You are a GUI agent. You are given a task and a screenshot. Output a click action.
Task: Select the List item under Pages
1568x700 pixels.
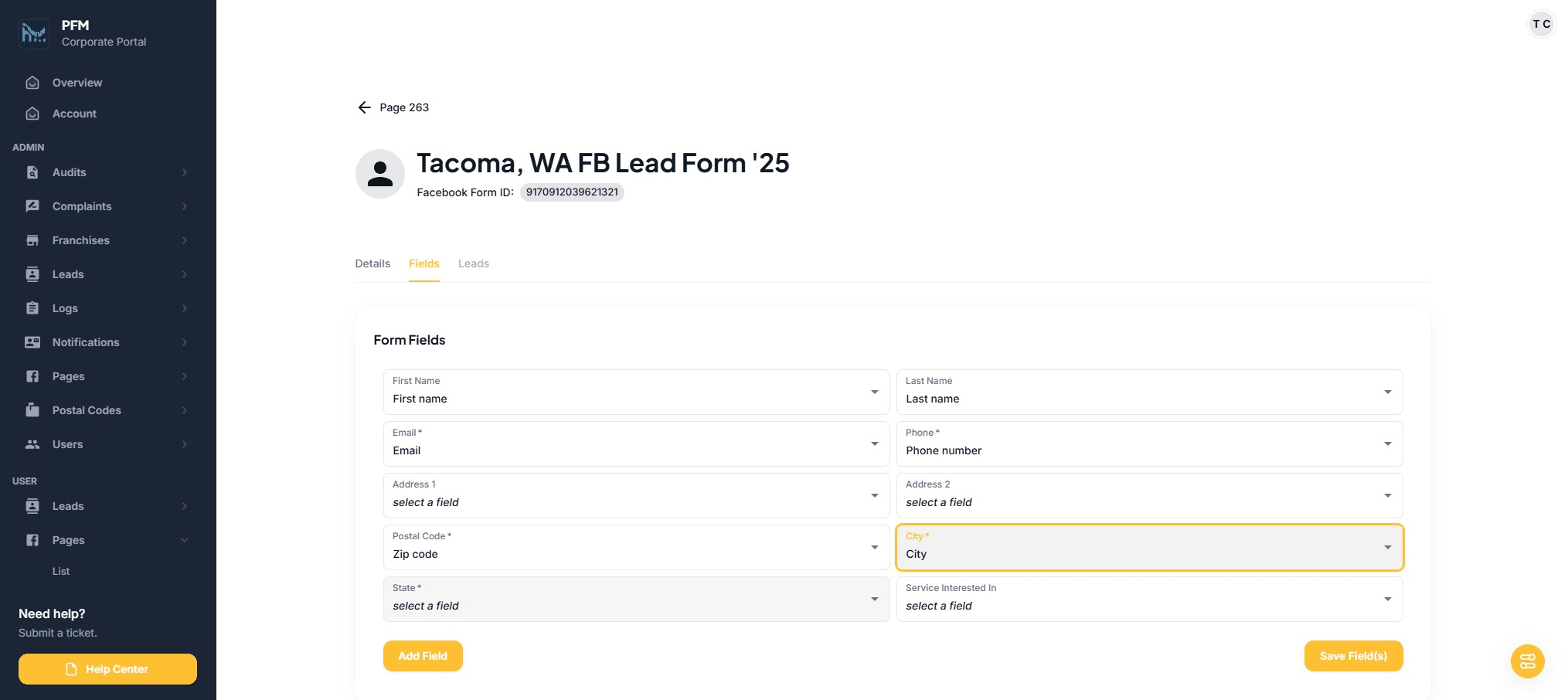61,571
